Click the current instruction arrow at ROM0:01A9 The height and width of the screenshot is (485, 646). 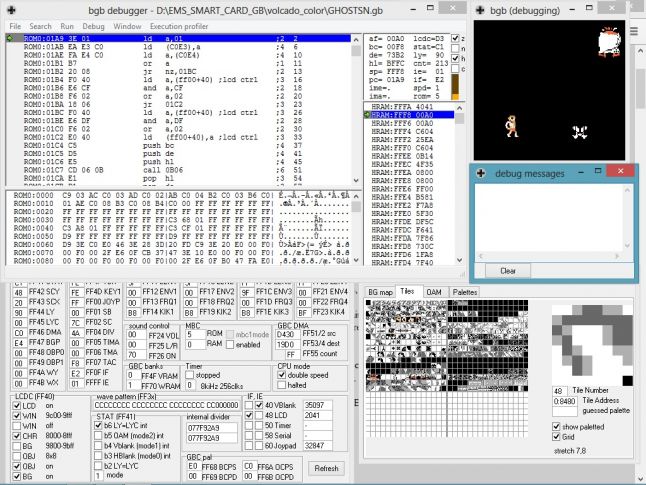pos(9,39)
